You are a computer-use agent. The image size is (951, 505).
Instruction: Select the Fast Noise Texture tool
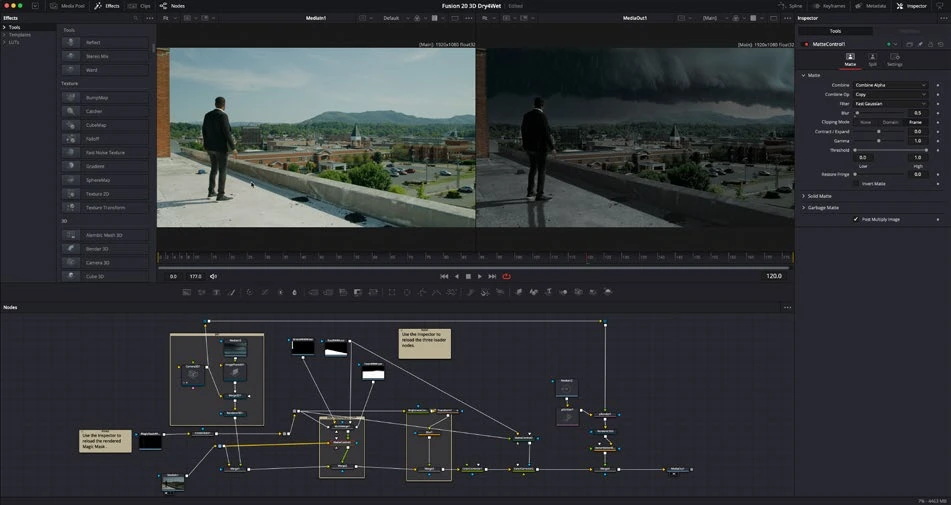[105, 152]
